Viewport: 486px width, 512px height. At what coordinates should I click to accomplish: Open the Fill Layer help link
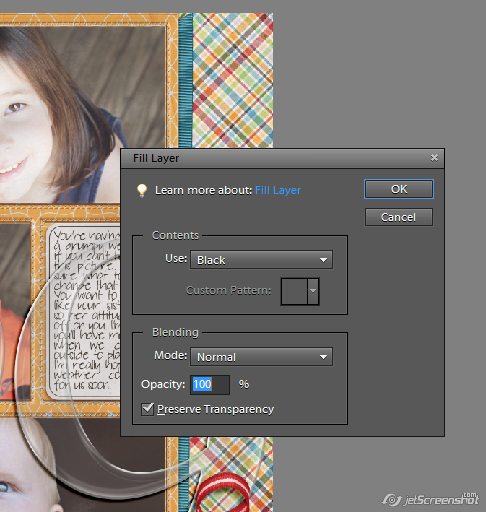(x=278, y=190)
